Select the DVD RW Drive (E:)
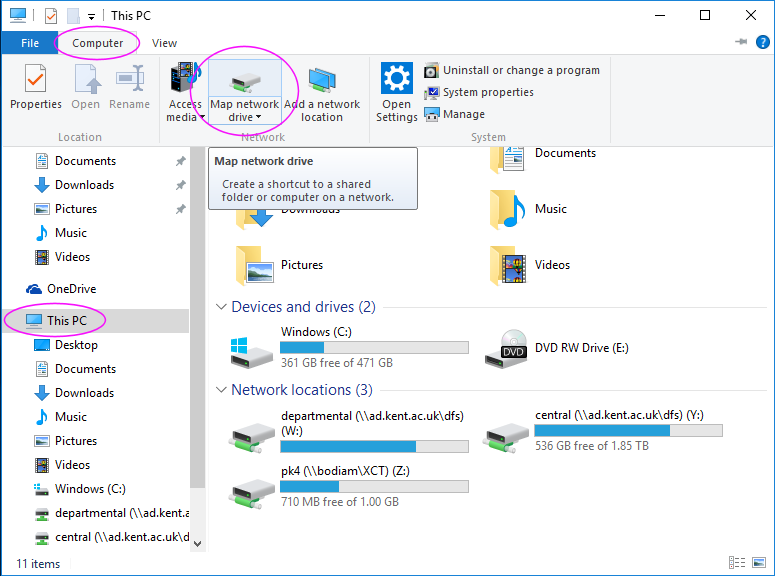 point(557,349)
